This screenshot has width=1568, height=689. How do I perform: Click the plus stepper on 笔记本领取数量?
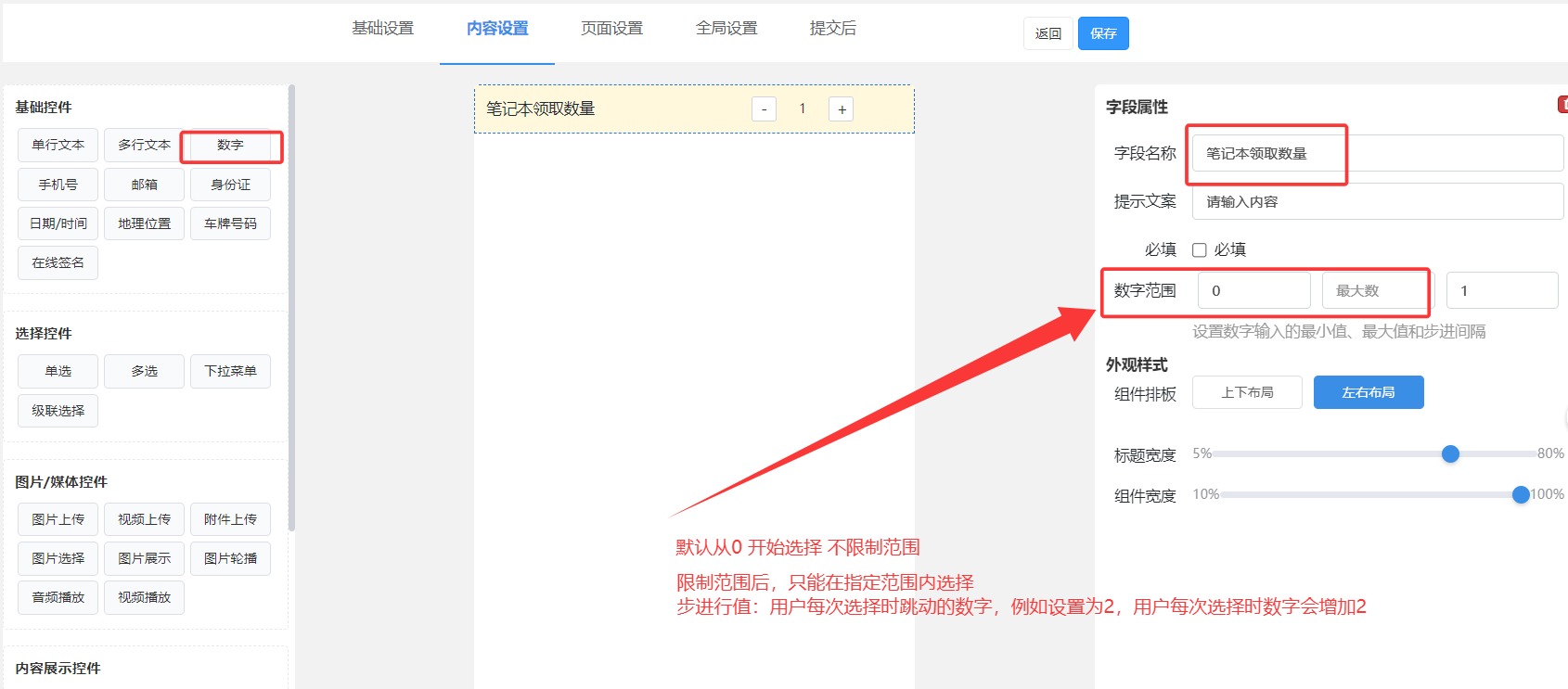(842, 109)
